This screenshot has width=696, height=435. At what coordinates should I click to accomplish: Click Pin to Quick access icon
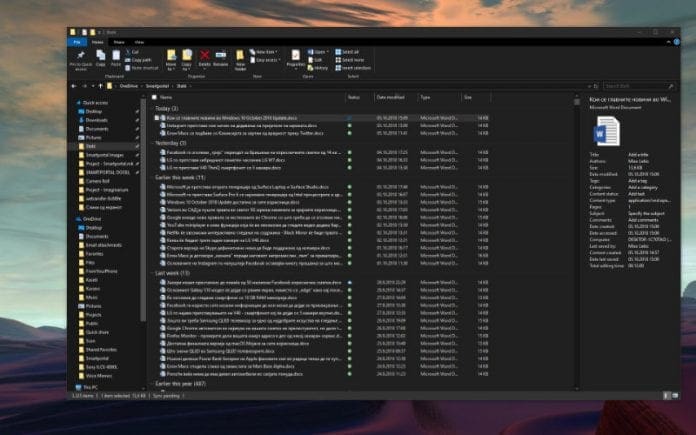tap(81, 55)
